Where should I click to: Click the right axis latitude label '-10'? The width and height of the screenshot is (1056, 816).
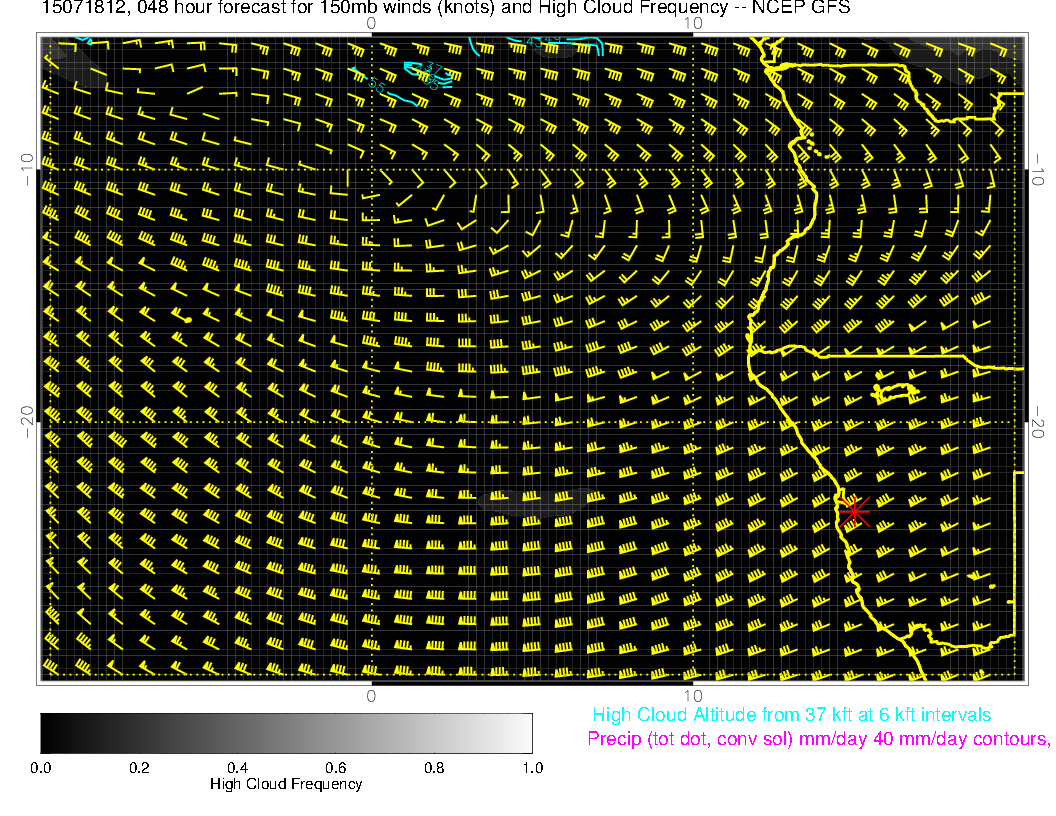pyautogui.click(x=1038, y=169)
